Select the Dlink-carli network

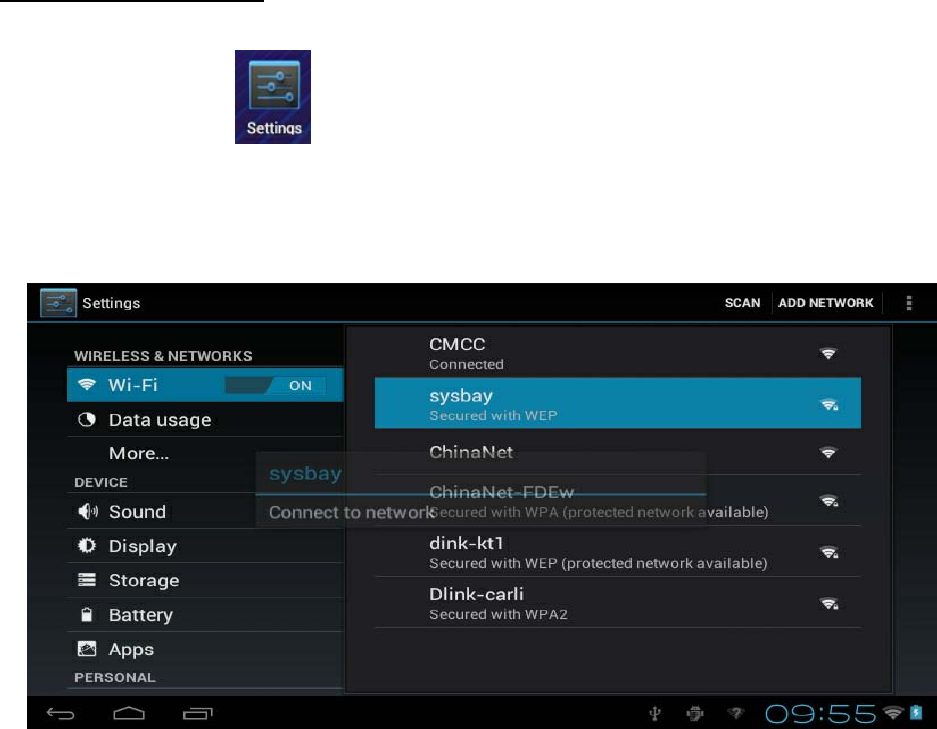pyautogui.click(x=618, y=602)
